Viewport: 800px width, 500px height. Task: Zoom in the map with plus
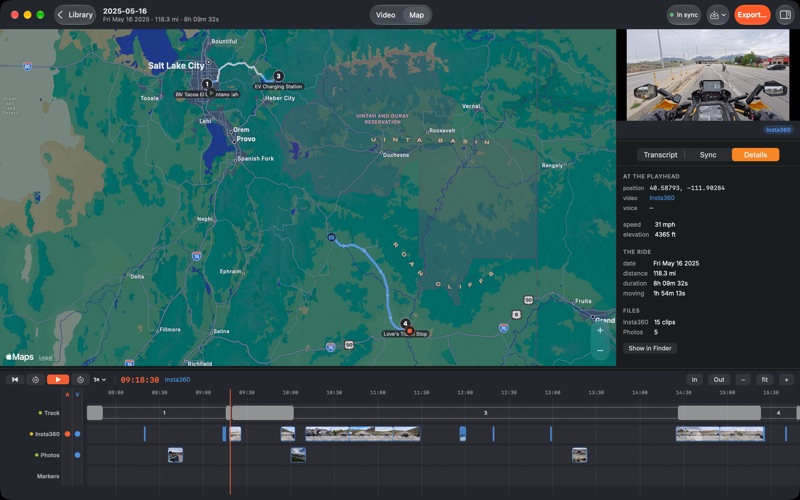click(x=600, y=331)
